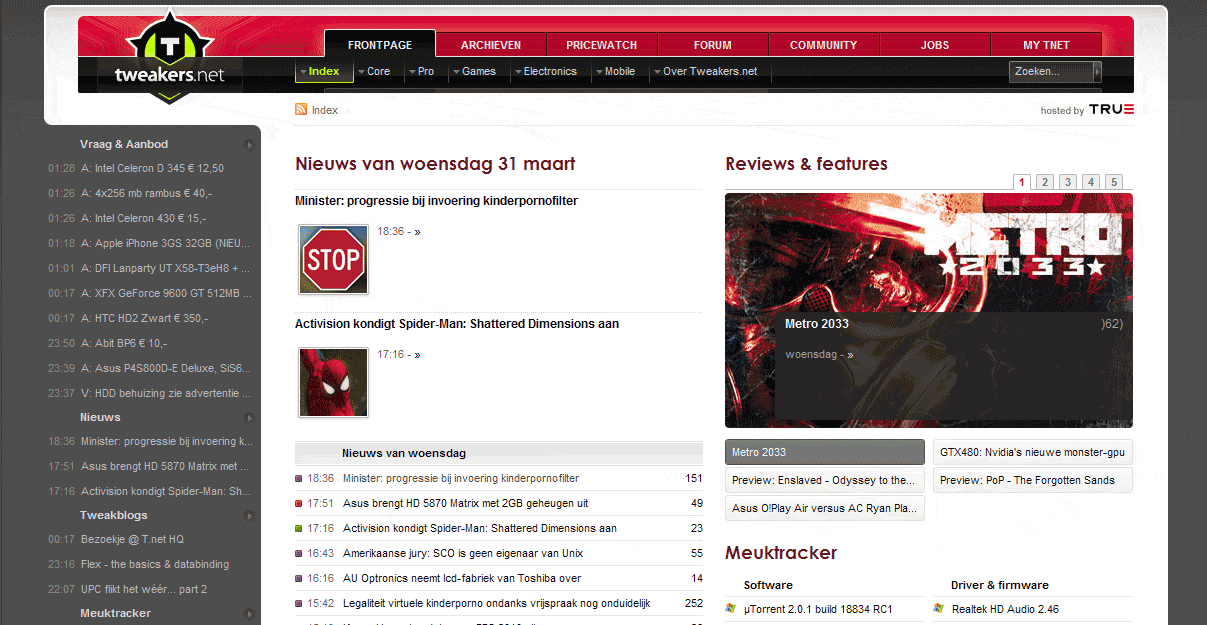Click category marker beside Amerikaanse jury SCO row

[299, 554]
